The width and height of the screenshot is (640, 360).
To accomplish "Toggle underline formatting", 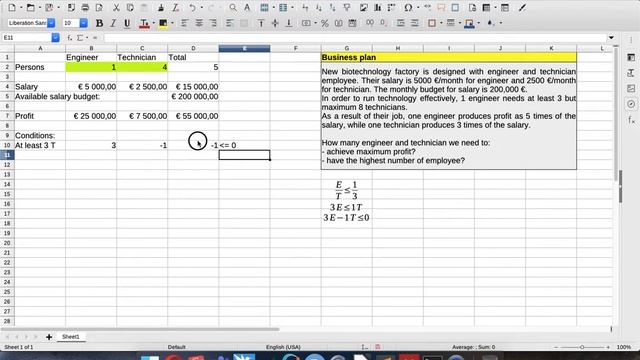I will coord(127,23).
